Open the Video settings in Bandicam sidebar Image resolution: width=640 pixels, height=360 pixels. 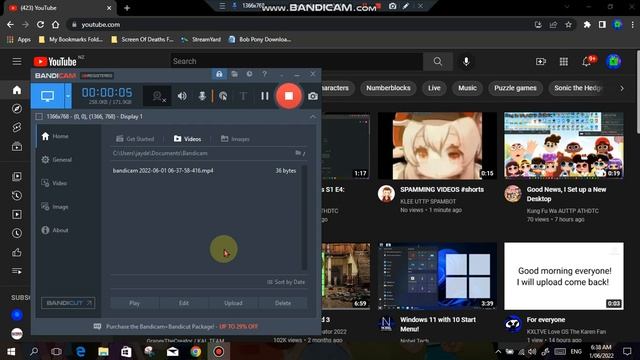pos(54,183)
